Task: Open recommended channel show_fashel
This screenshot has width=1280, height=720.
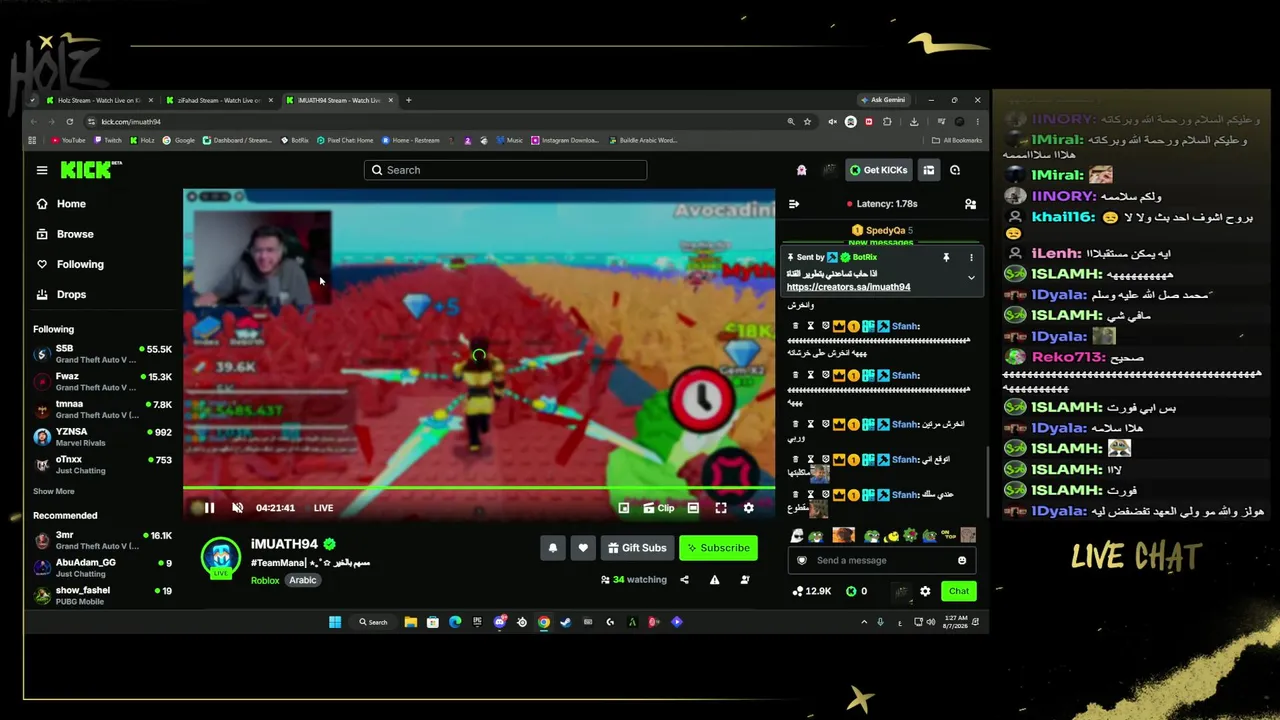Action: click(x=103, y=595)
